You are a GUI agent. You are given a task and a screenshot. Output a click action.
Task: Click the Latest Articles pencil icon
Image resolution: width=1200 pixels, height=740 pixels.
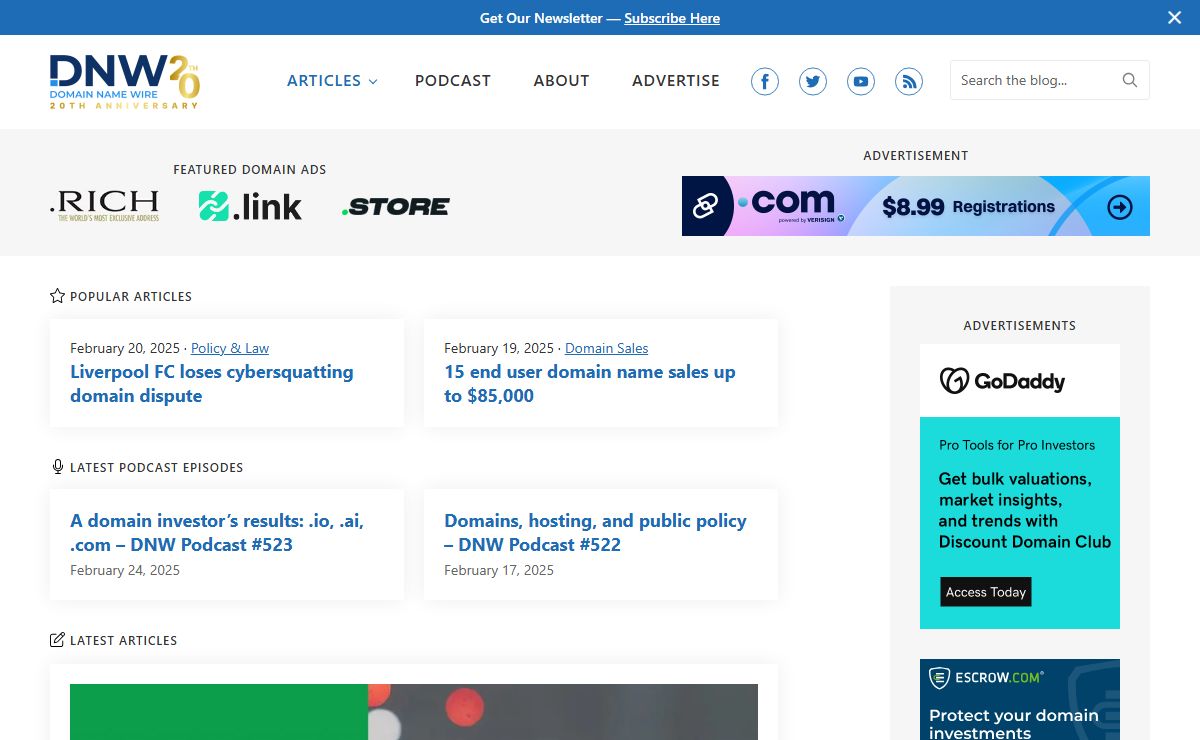coord(57,640)
